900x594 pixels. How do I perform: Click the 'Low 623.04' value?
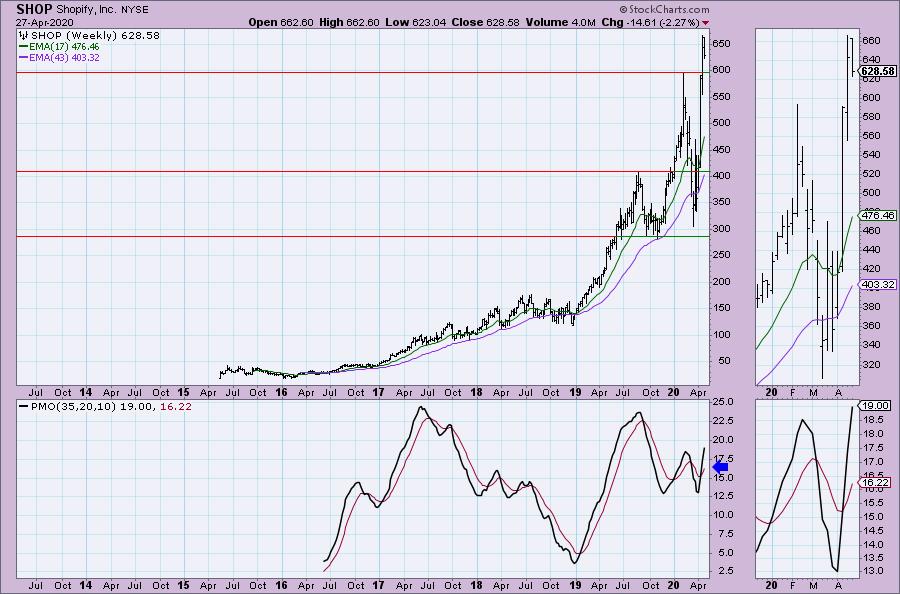(416, 22)
